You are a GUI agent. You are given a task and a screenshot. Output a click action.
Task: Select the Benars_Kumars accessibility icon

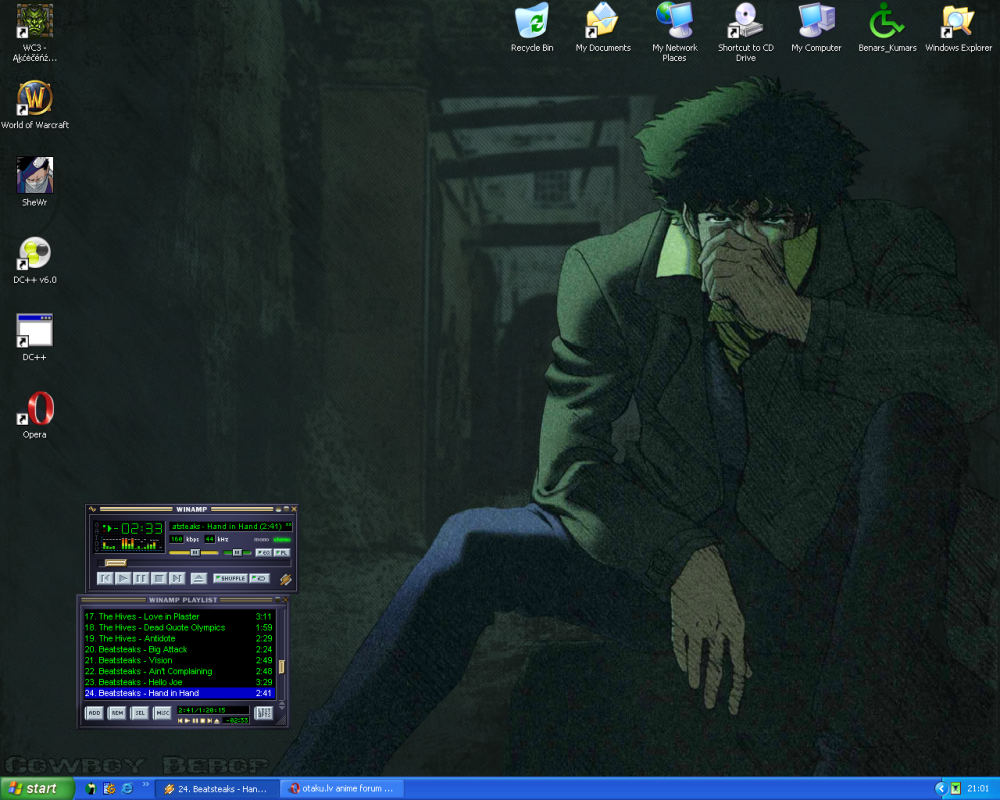click(887, 27)
